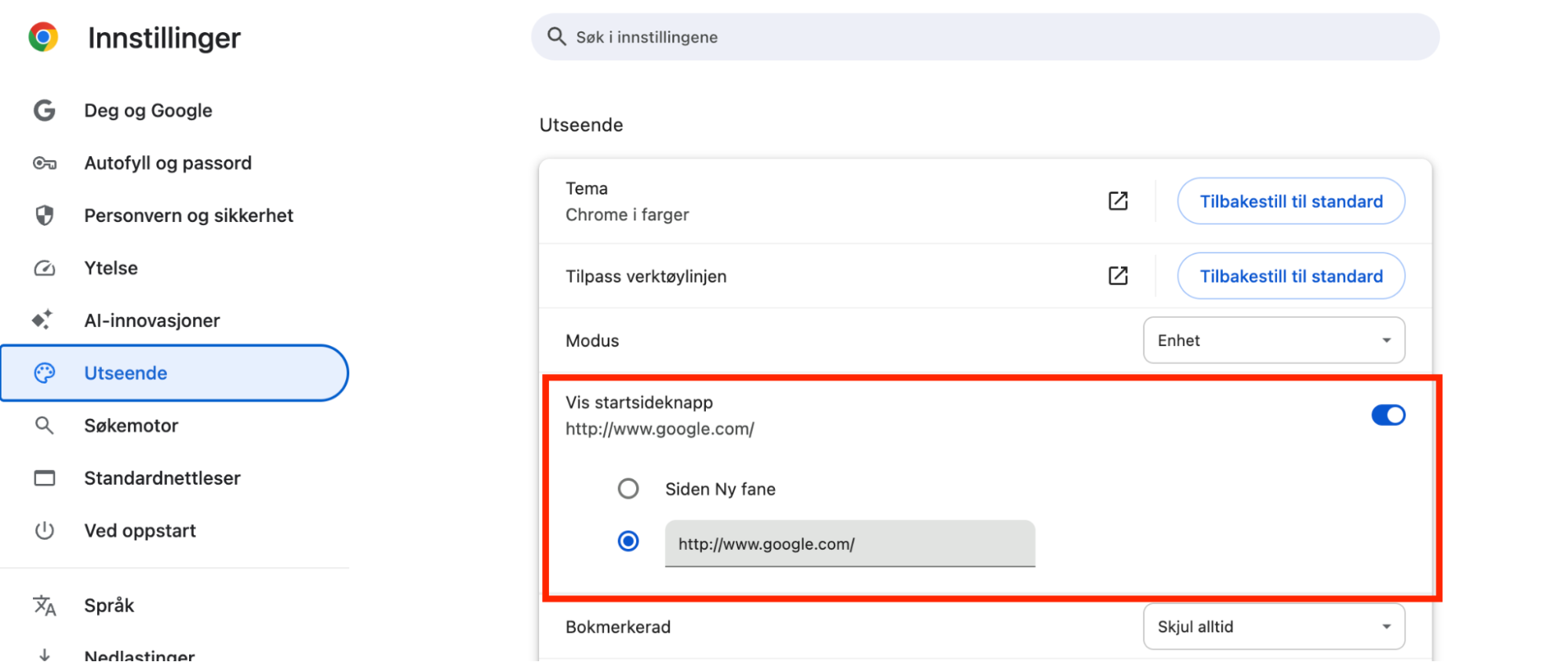Click the search icon in settings search bar

[557, 37]
